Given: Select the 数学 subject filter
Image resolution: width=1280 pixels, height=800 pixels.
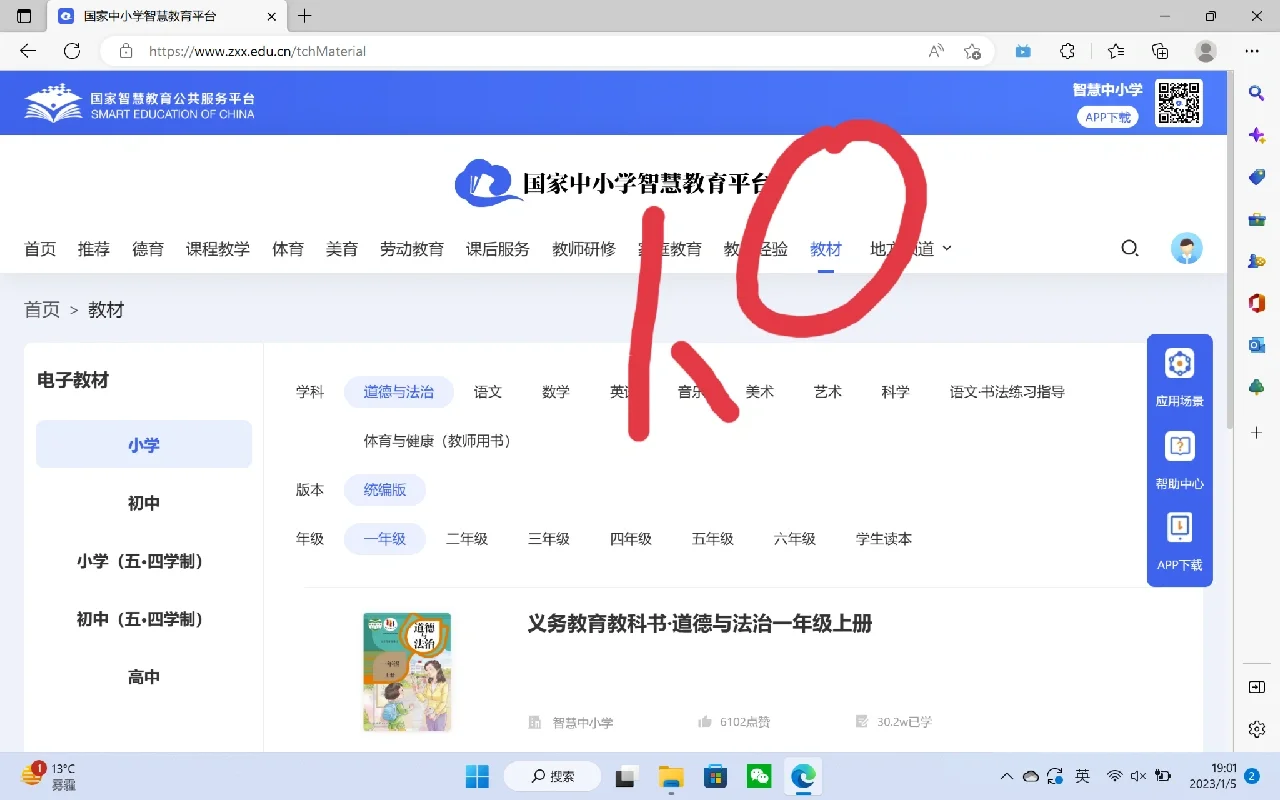Looking at the screenshot, I should (556, 392).
